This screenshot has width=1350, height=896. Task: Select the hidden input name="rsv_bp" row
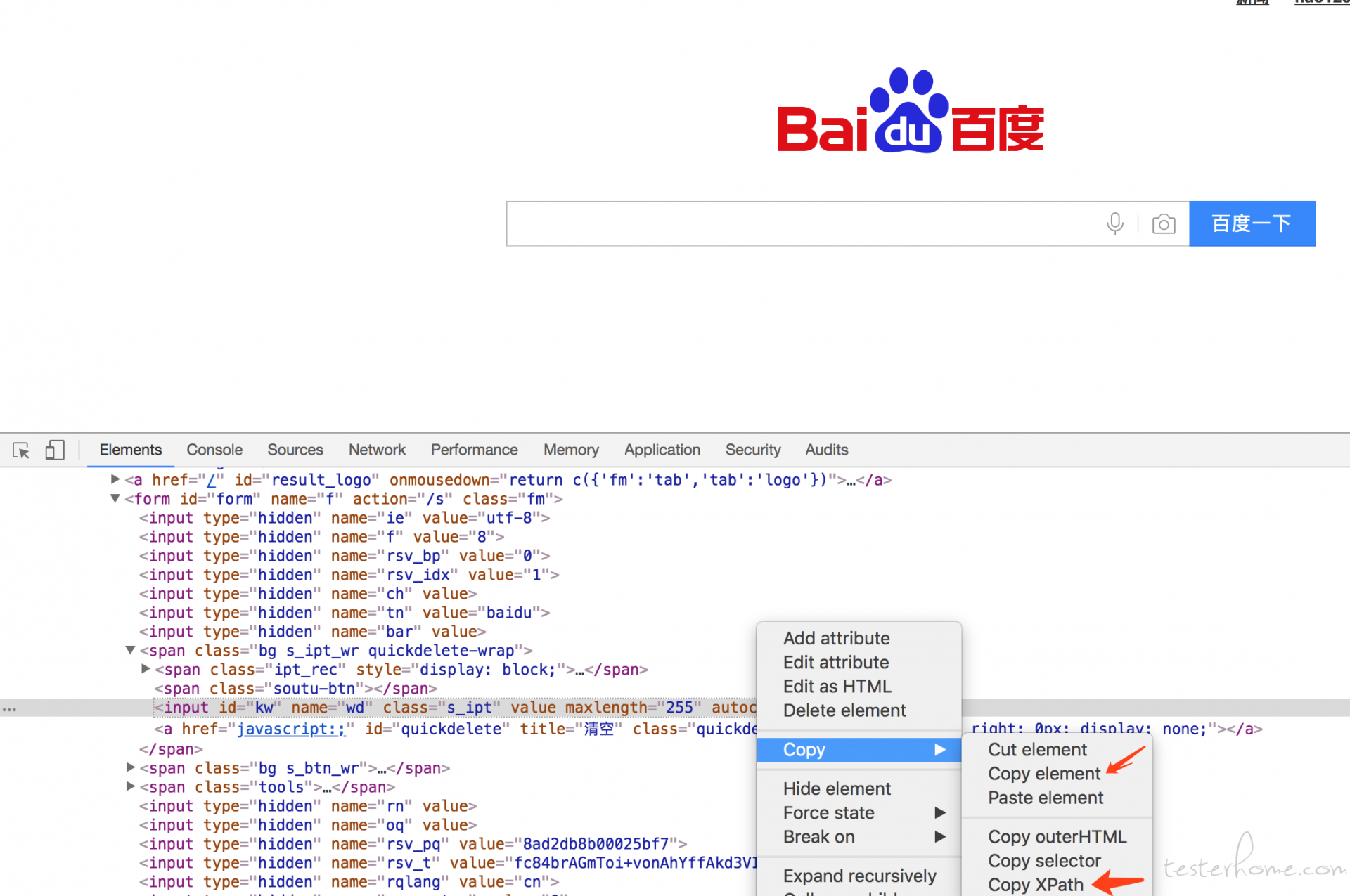tap(345, 556)
